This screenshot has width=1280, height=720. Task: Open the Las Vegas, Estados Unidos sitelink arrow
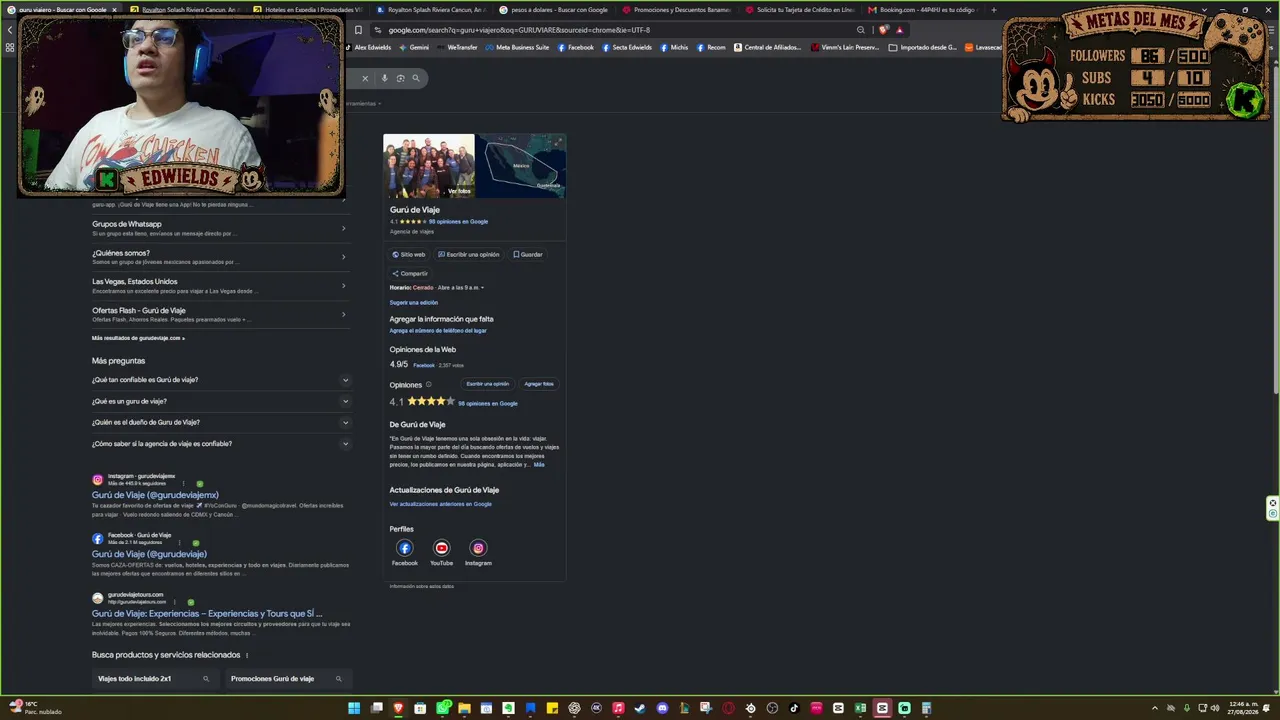[343, 286]
